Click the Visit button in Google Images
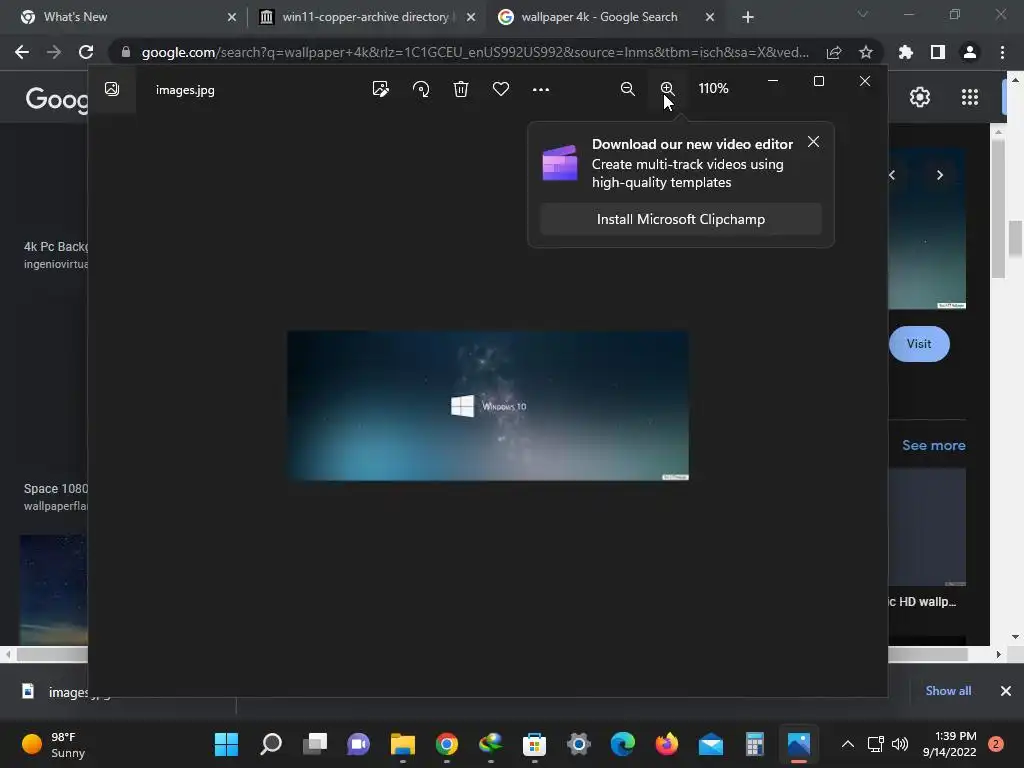This screenshot has height=768, width=1024. click(x=919, y=344)
